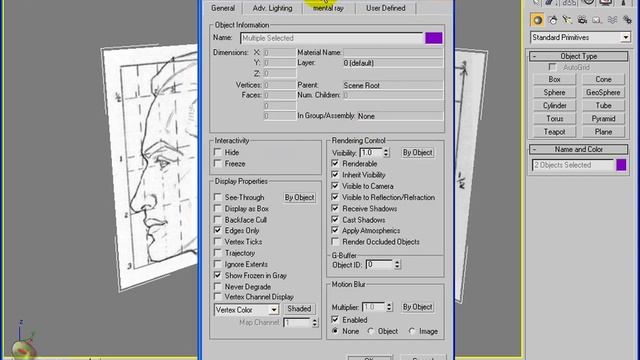Enable Trajectory display

coord(218,253)
